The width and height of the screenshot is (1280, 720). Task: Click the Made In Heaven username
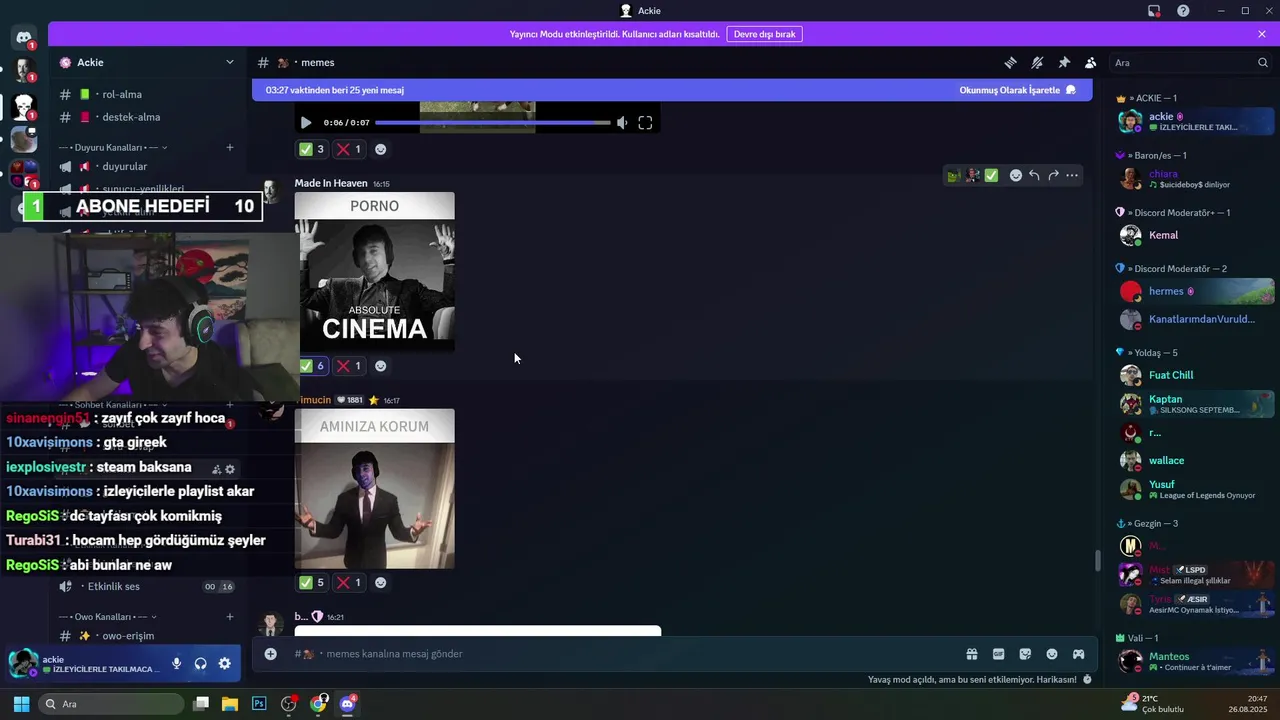(331, 183)
